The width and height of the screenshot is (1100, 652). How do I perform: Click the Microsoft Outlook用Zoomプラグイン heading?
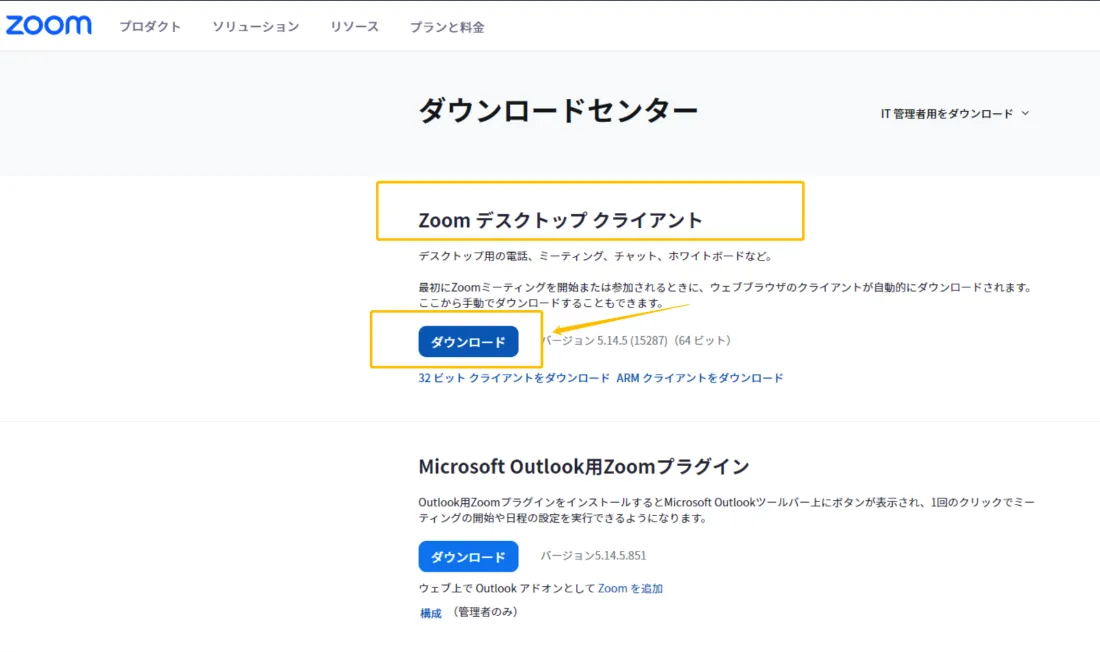click(x=584, y=466)
